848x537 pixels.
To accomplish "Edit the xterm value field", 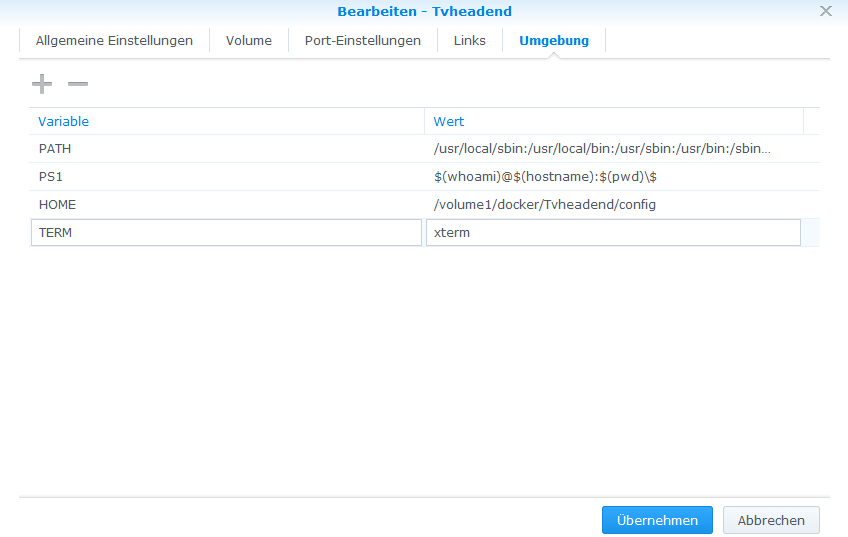I will coord(613,233).
